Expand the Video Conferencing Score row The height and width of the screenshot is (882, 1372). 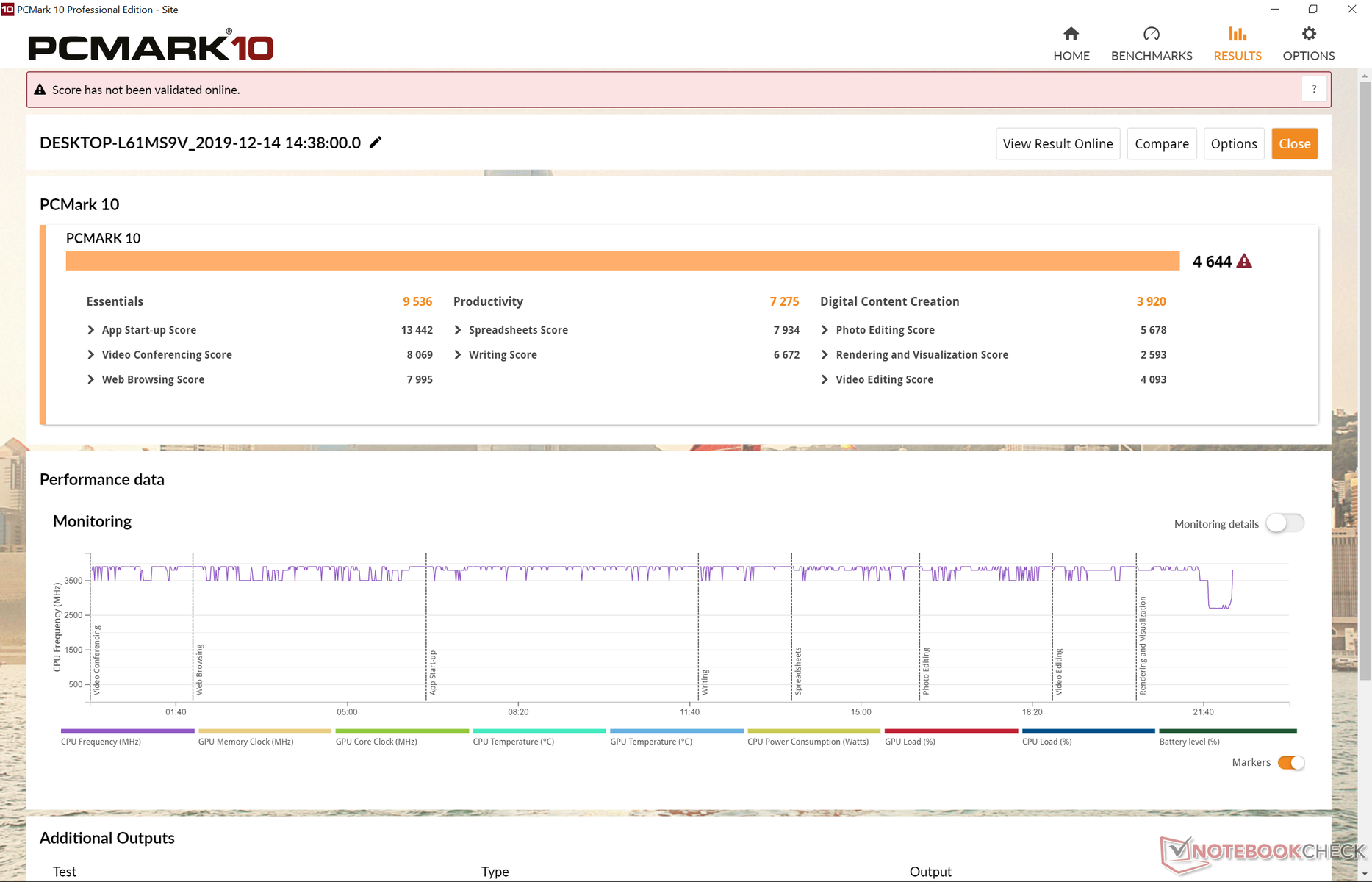pos(91,355)
